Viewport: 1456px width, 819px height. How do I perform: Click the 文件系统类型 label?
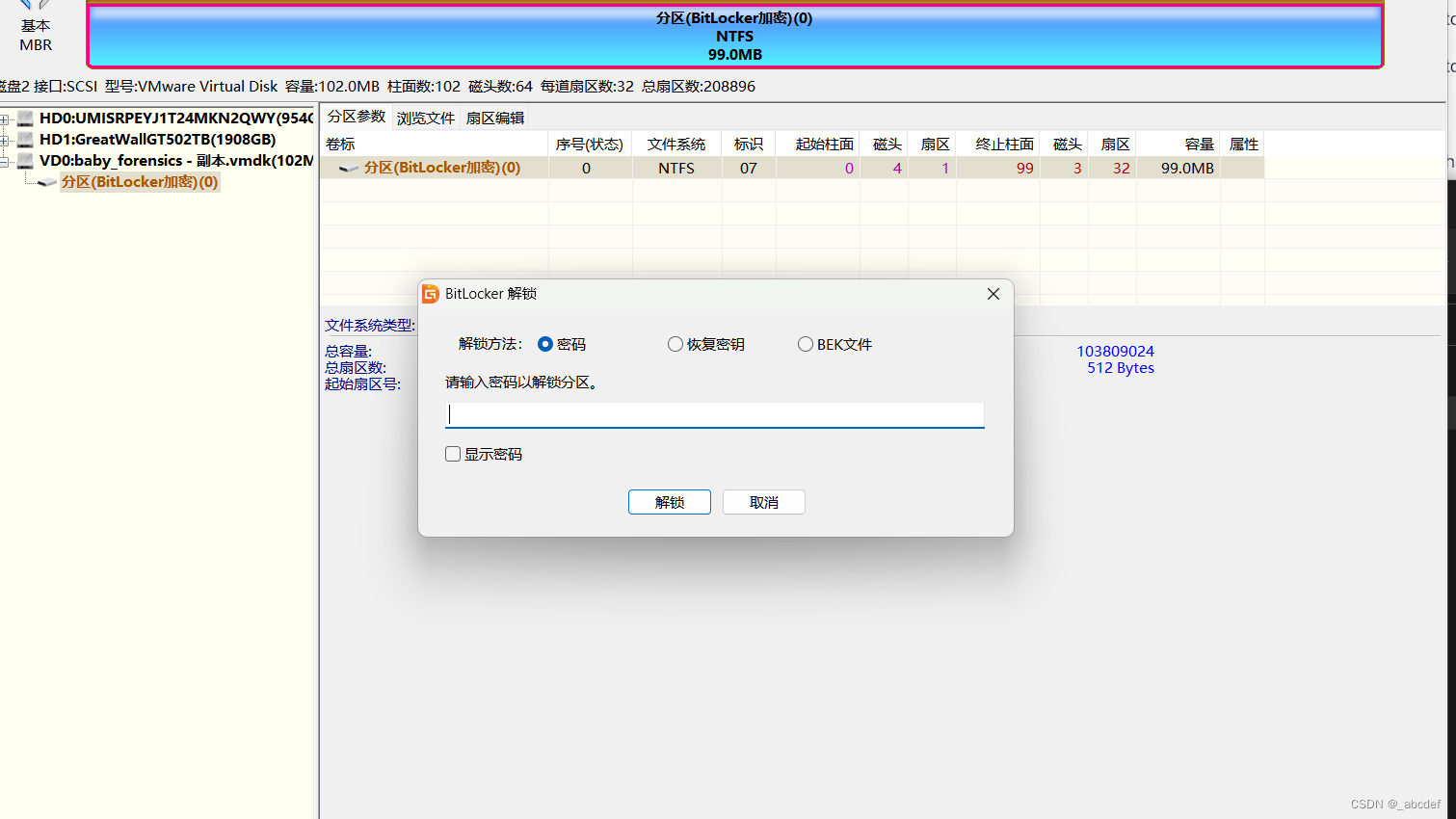[x=369, y=326]
